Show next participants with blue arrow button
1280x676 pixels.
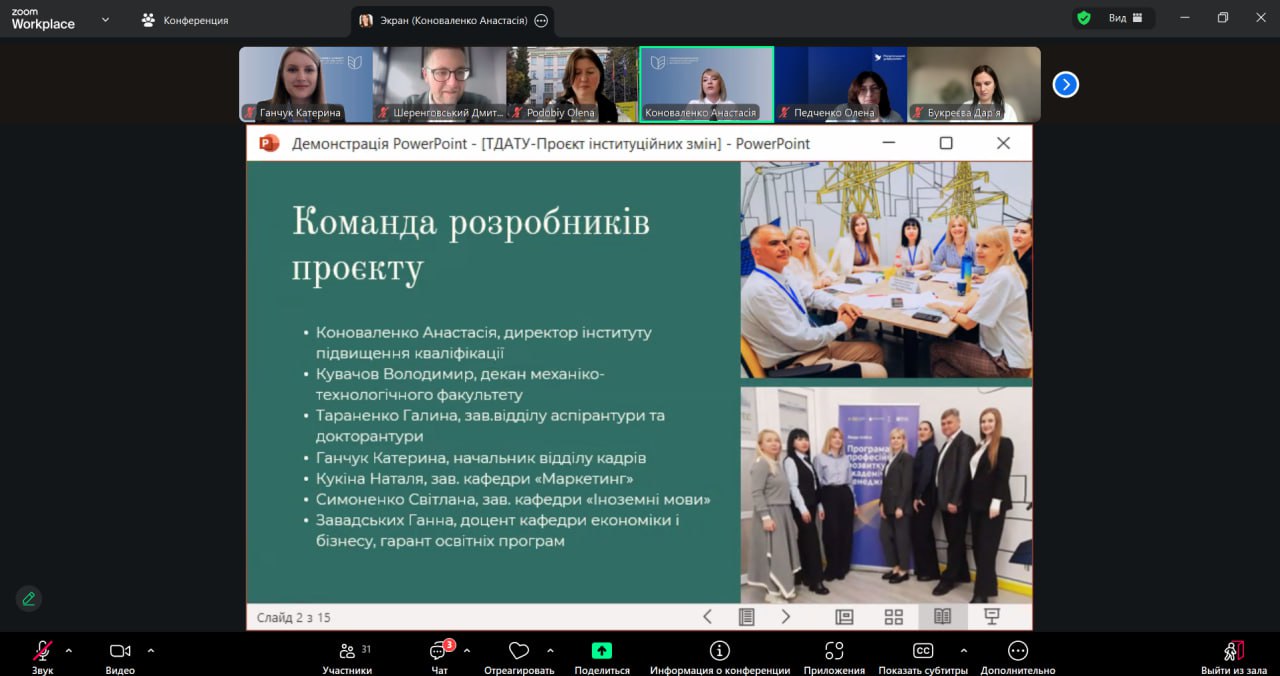[1066, 85]
